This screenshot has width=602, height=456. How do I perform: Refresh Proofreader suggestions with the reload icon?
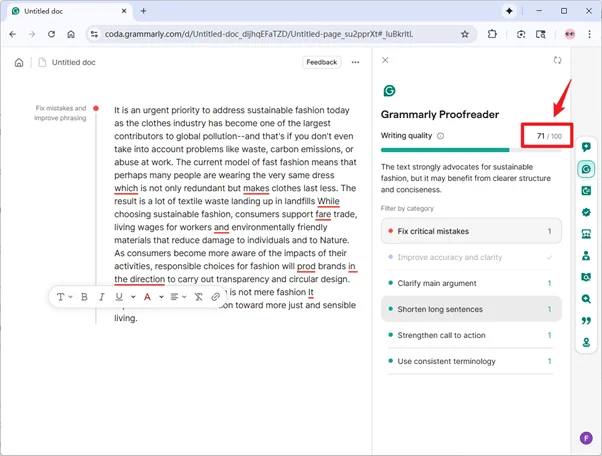point(557,61)
